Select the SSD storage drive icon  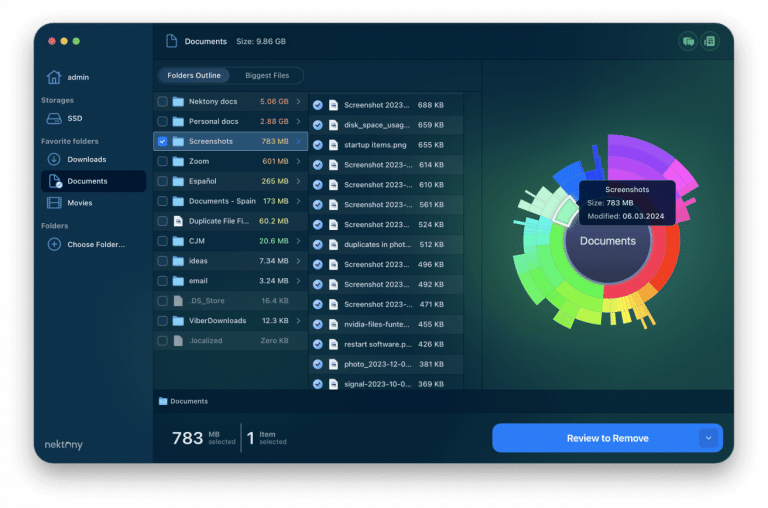click(53, 118)
